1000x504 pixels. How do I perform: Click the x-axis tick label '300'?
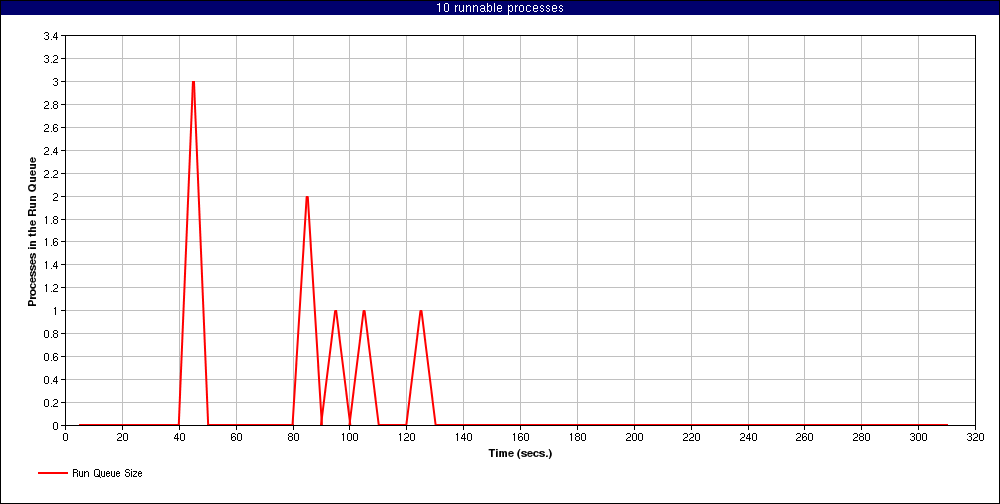coord(918,437)
